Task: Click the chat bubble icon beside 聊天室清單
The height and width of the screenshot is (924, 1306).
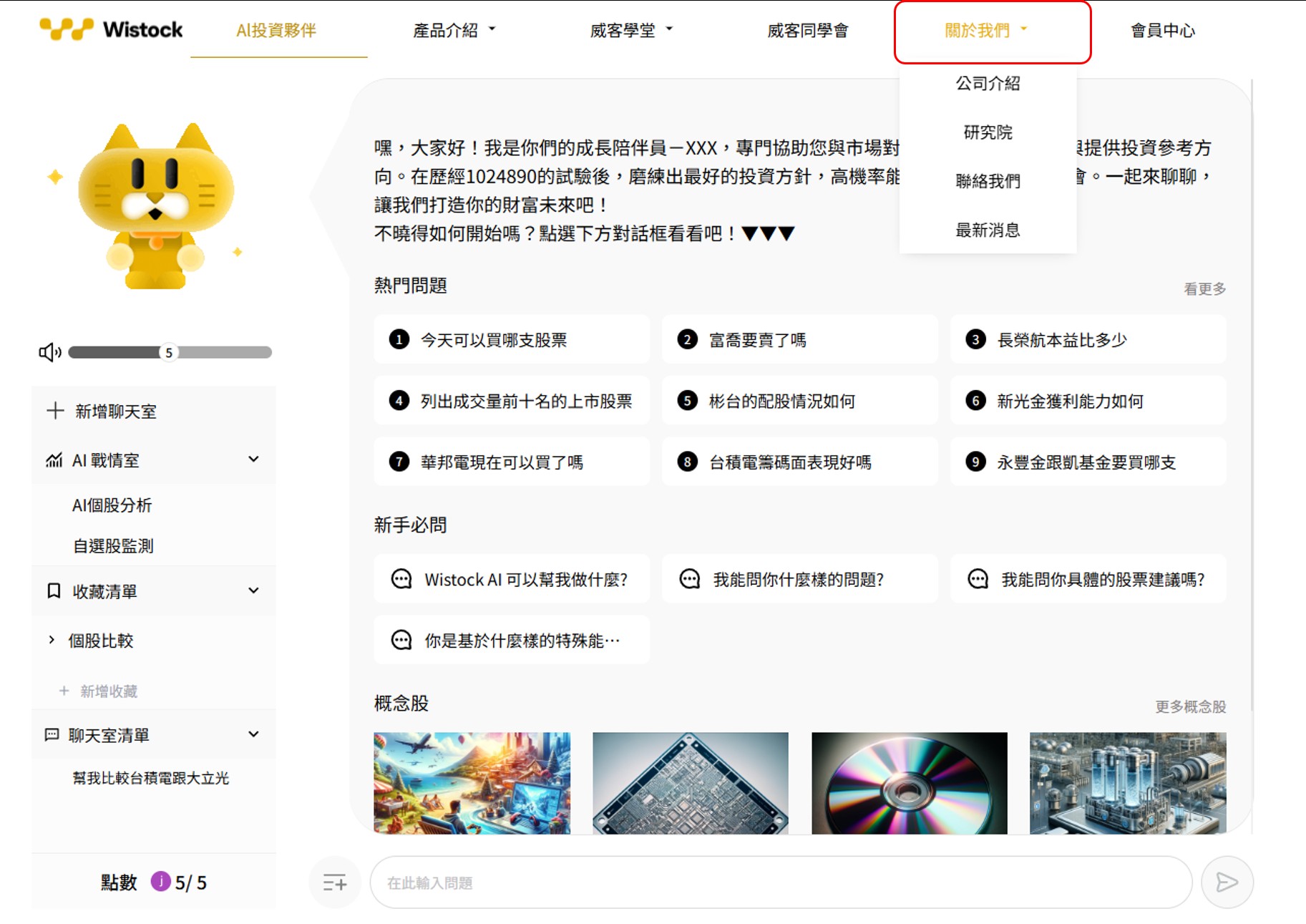Action: [x=53, y=735]
